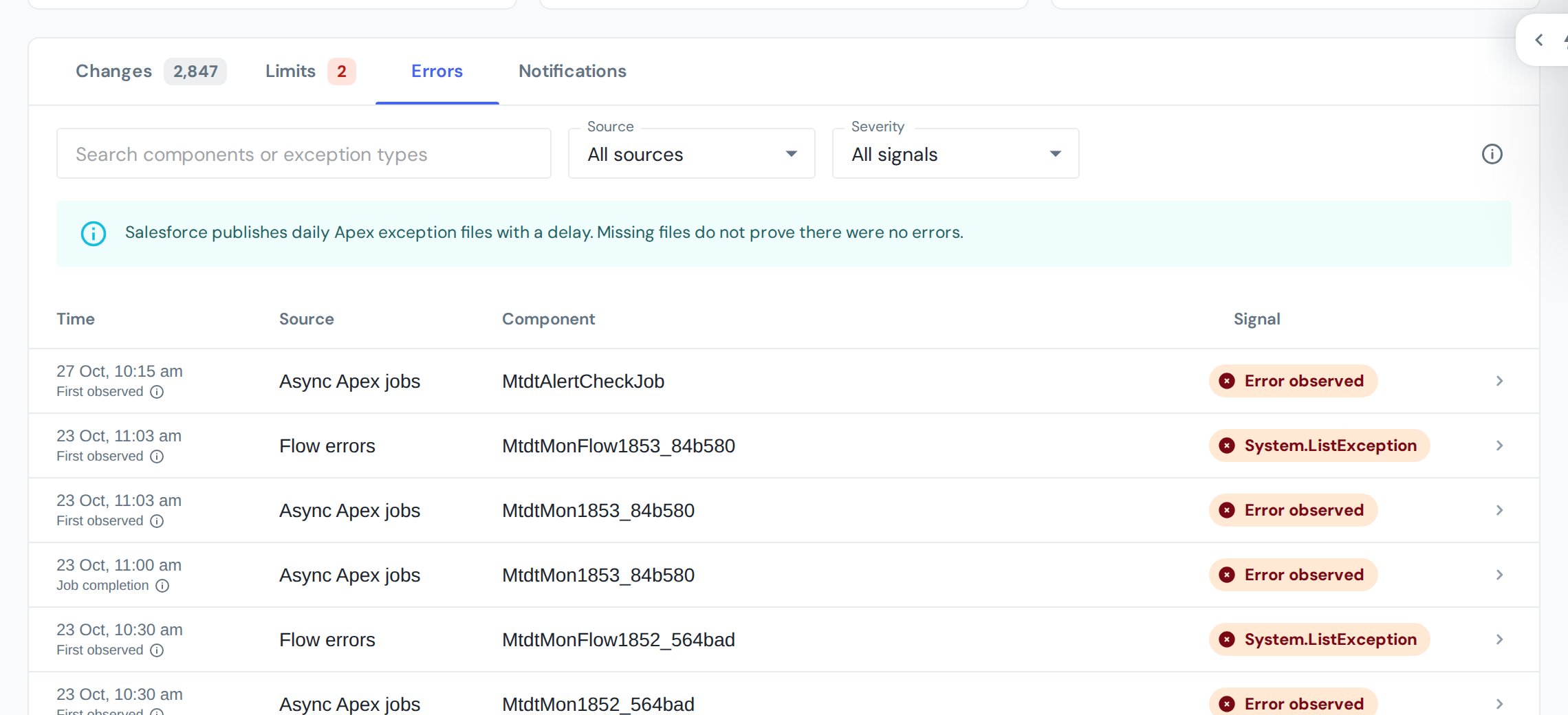Click the info icon right of Severity filter
Viewport: 1568px width, 715px height.
coord(1492,154)
